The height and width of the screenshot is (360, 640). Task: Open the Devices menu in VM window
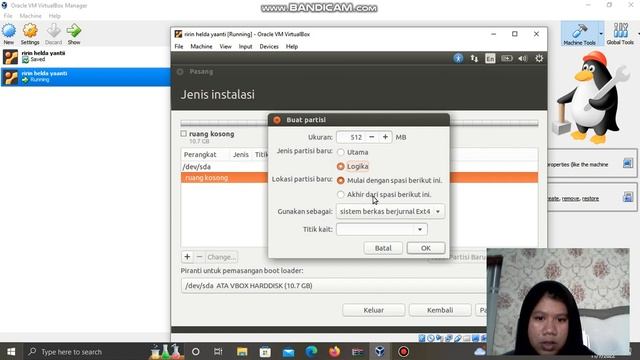pyautogui.click(x=269, y=47)
